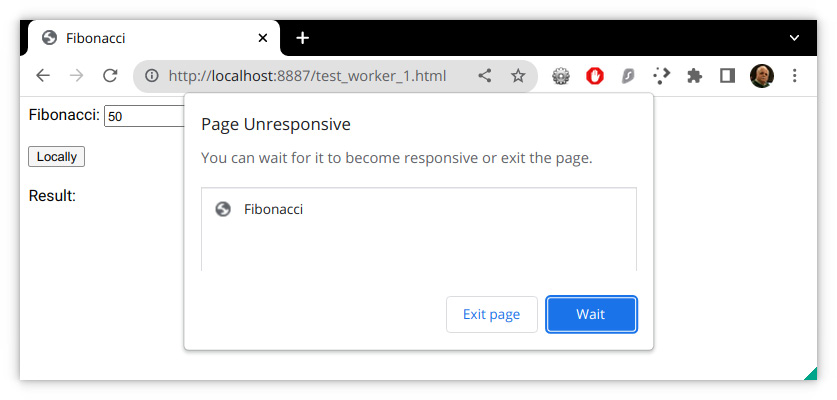
Task: Open a new tab with plus button
Action: point(303,38)
